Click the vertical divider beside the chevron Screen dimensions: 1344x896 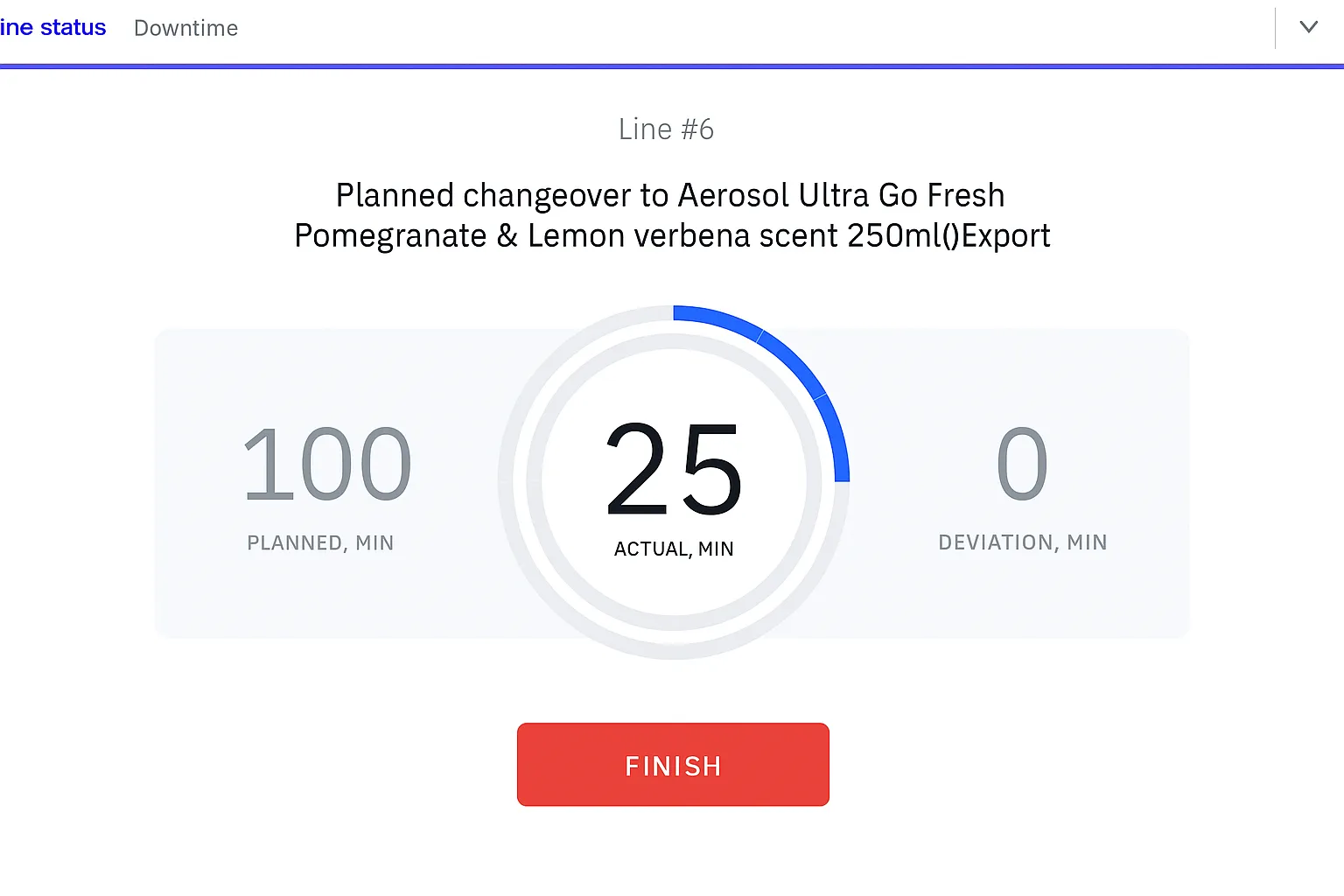tap(1276, 28)
